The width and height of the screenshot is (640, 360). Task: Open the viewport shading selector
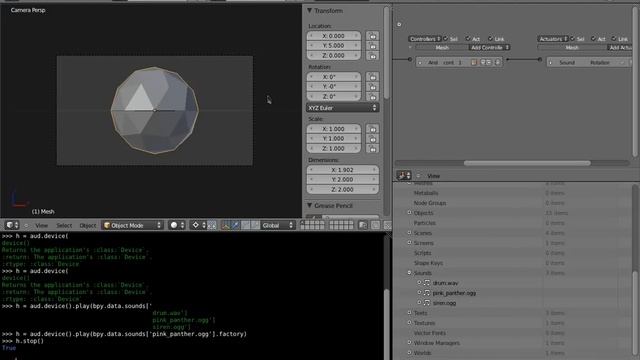177,225
